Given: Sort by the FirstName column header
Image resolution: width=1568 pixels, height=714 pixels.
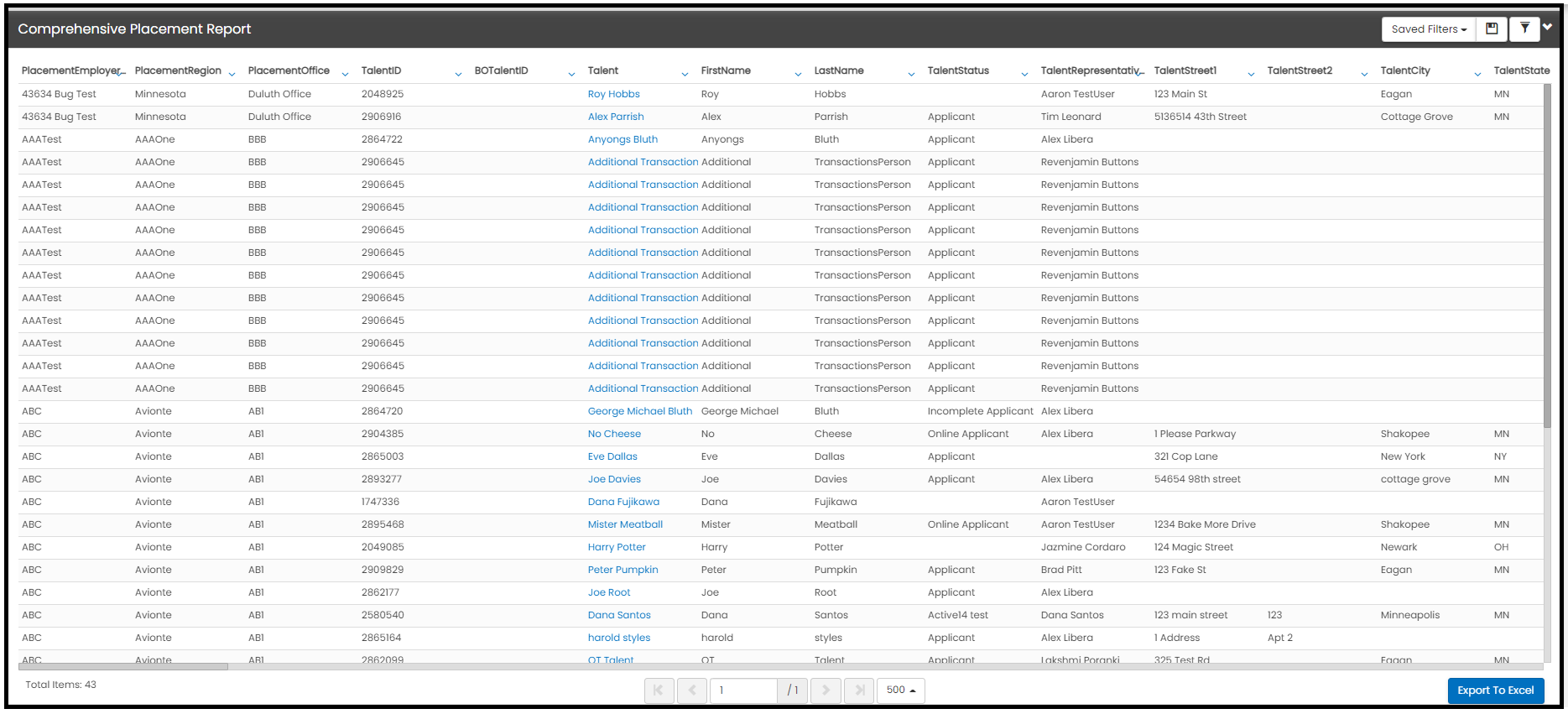Looking at the screenshot, I should [x=726, y=70].
